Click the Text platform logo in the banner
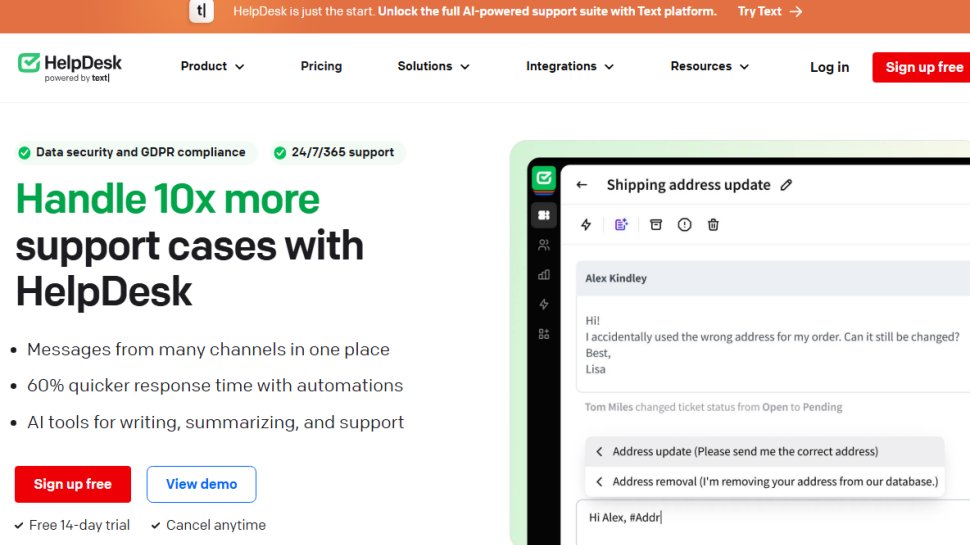970x545 pixels. [201, 11]
